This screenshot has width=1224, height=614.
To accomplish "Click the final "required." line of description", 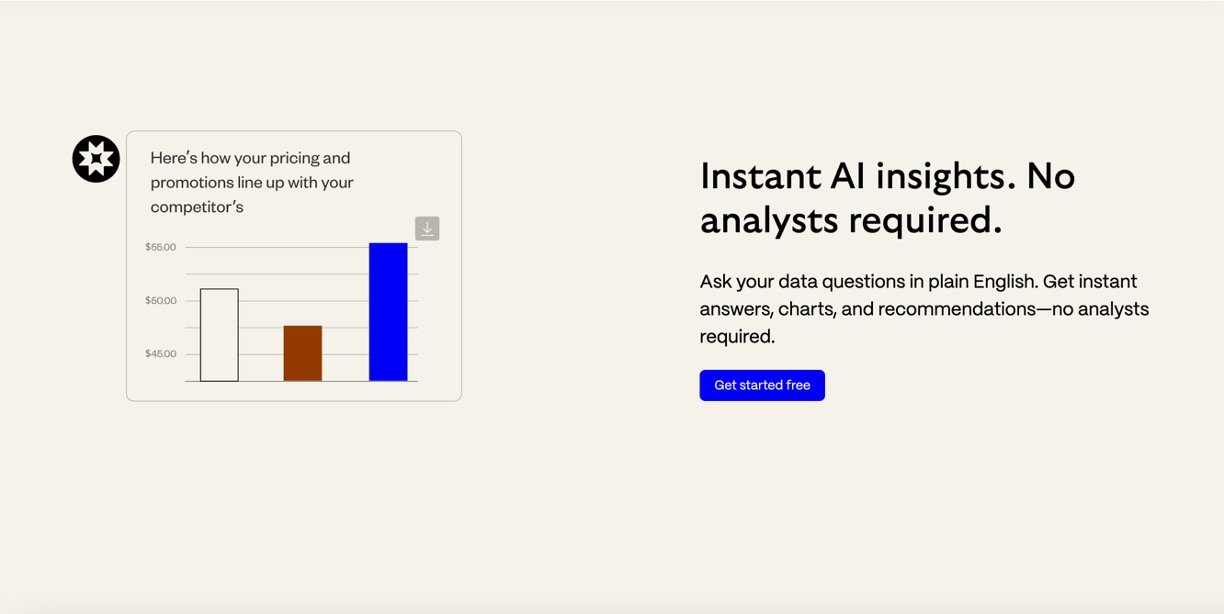I will 737,337.
